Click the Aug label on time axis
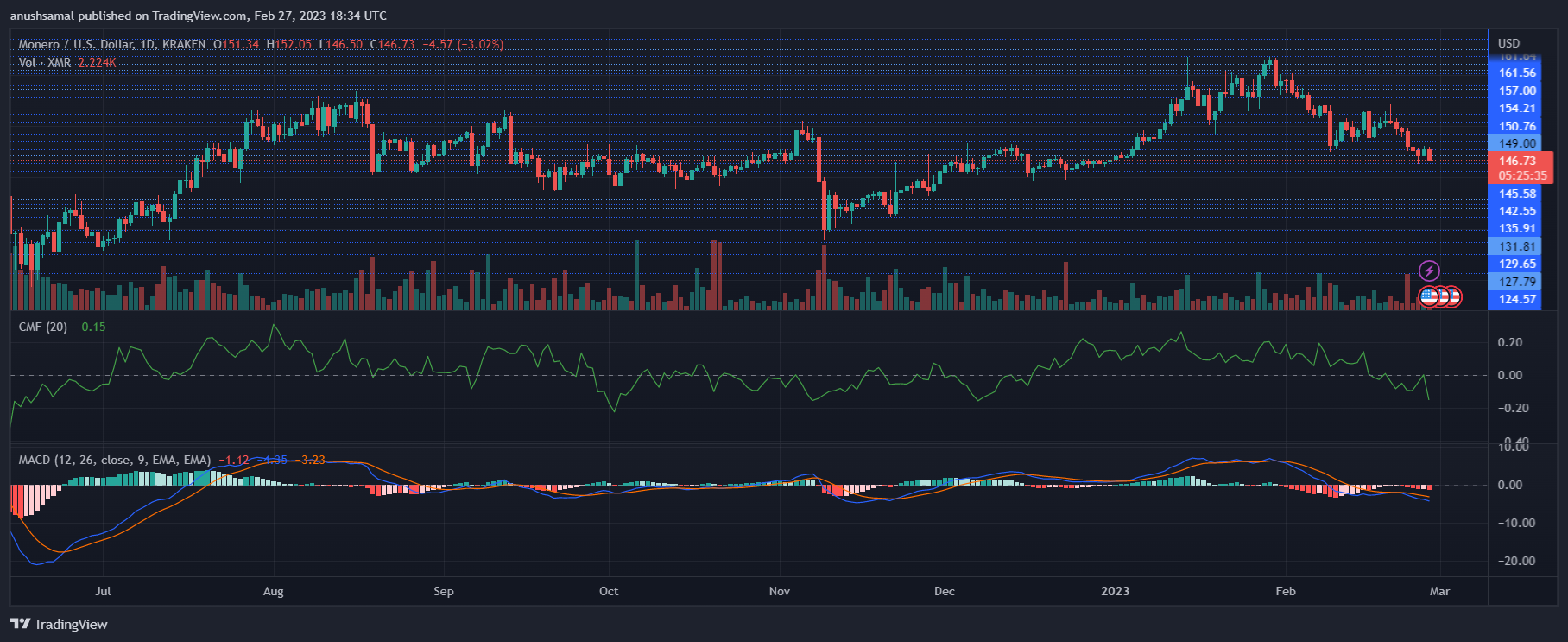This screenshot has height=642, width=1568. 273,591
